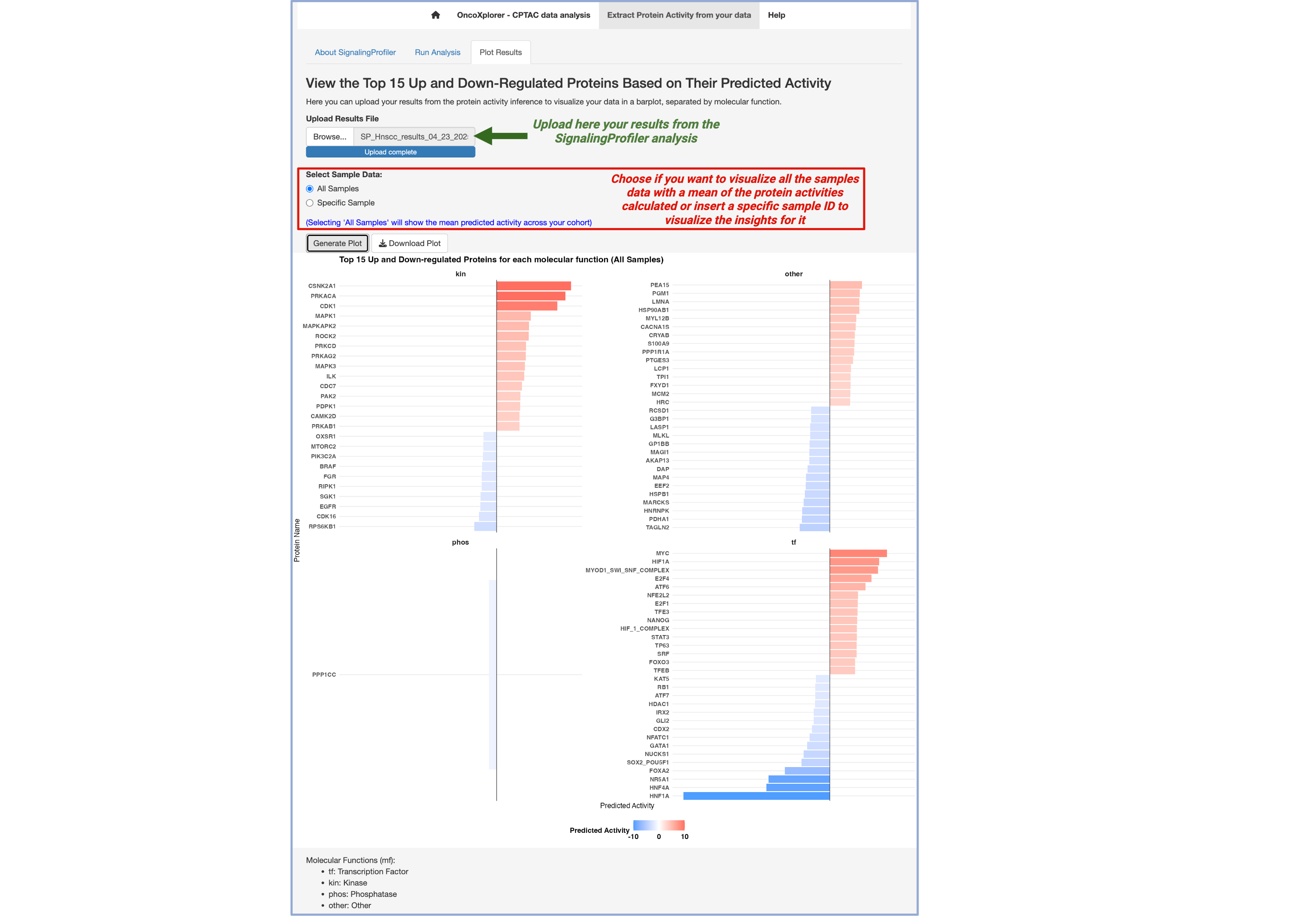Click the download icon on Download Plot button
Image resolution: width=1316 pixels, height=921 pixels.
(x=383, y=243)
